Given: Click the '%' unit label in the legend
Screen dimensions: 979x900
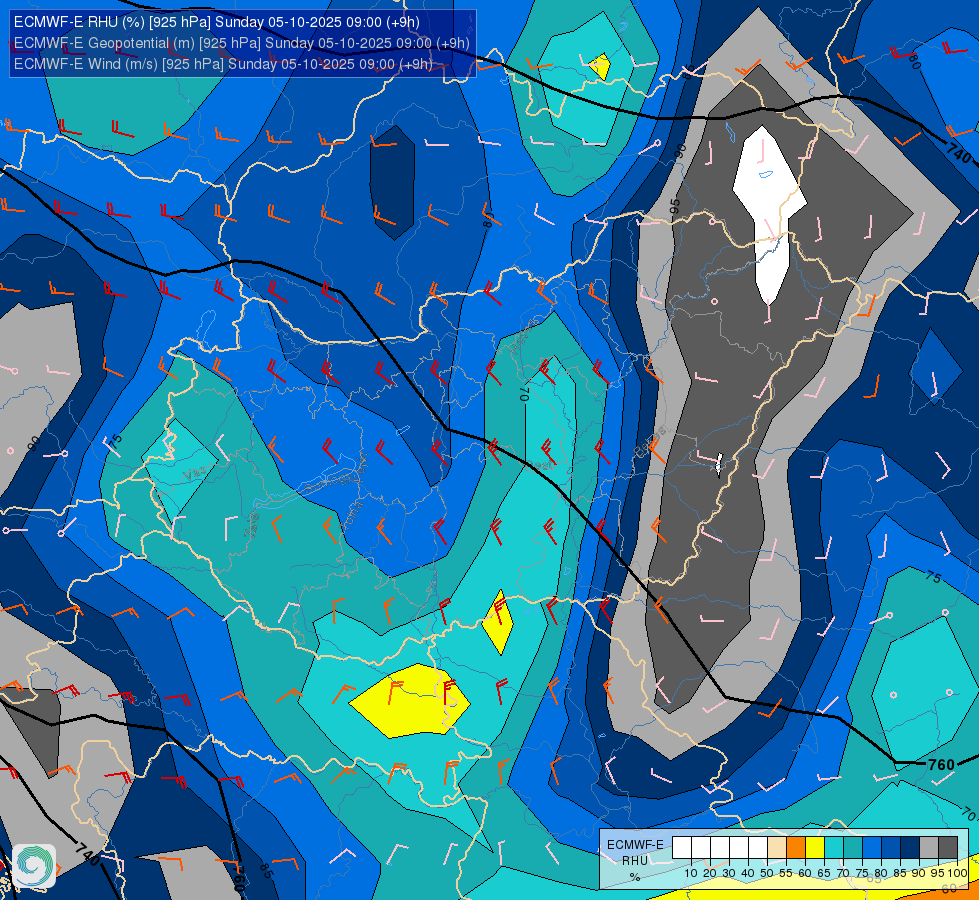Looking at the screenshot, I should tap(635, 876).
